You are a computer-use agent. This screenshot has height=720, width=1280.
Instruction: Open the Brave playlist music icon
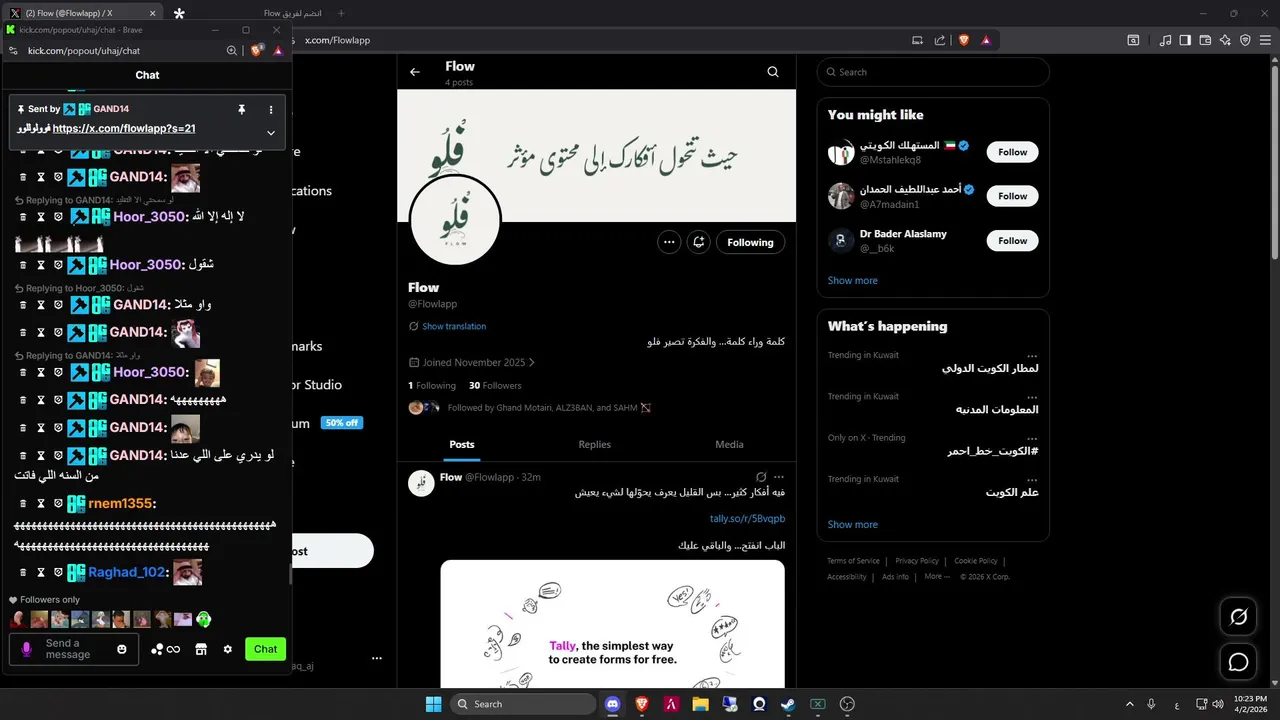[x=1165, y=40]
